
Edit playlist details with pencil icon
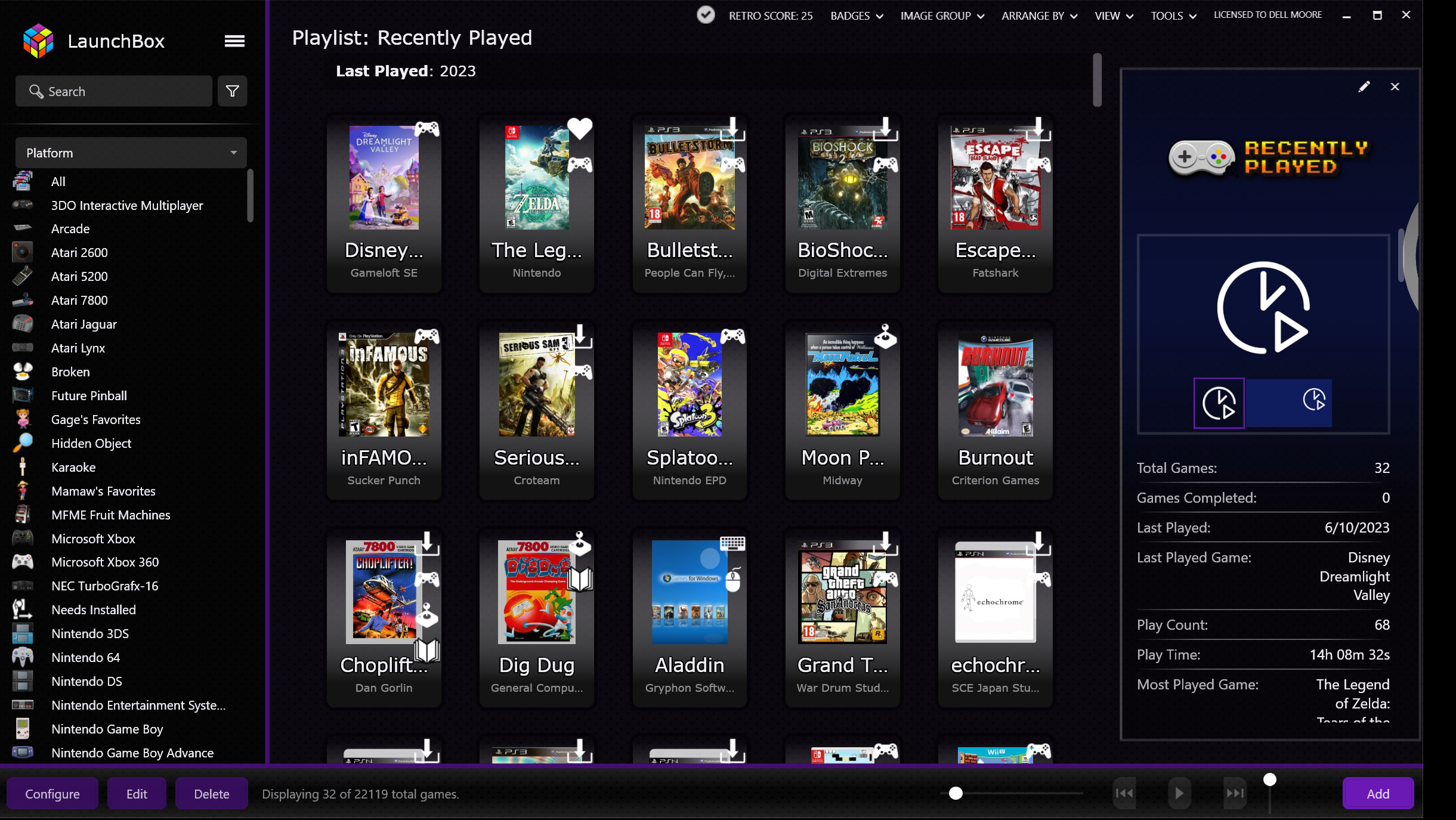(1364, 86)
